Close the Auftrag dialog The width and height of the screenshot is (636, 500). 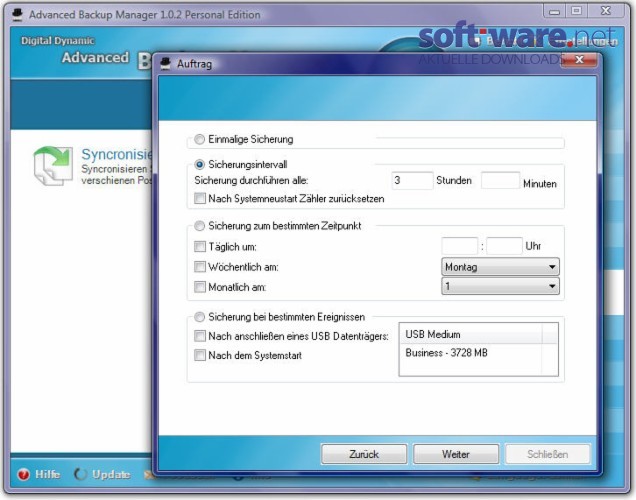pos(579,60)
